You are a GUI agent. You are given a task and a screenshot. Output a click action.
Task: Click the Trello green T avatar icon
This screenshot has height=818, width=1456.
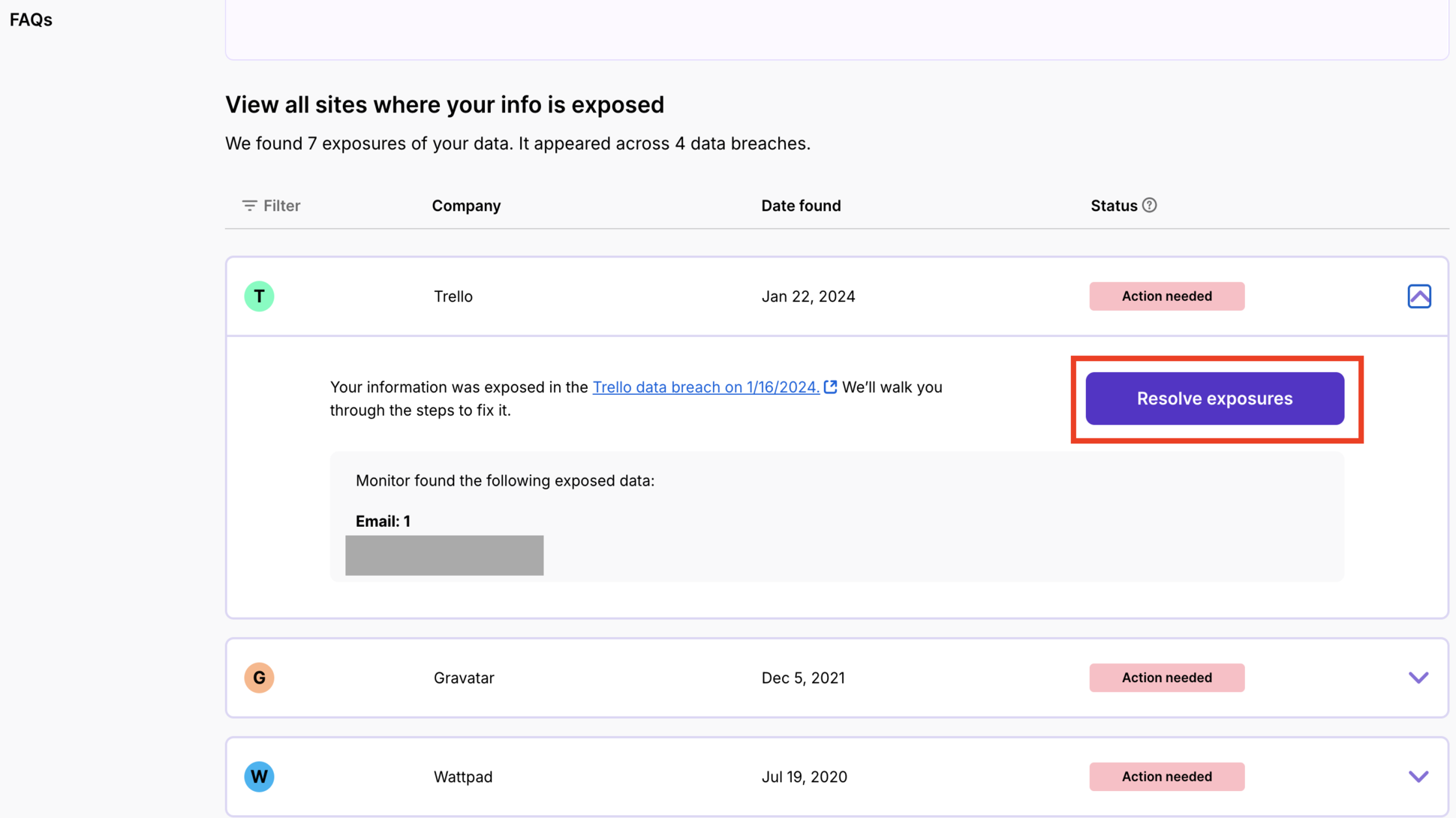pyautogui.click(x=259, y=296)
